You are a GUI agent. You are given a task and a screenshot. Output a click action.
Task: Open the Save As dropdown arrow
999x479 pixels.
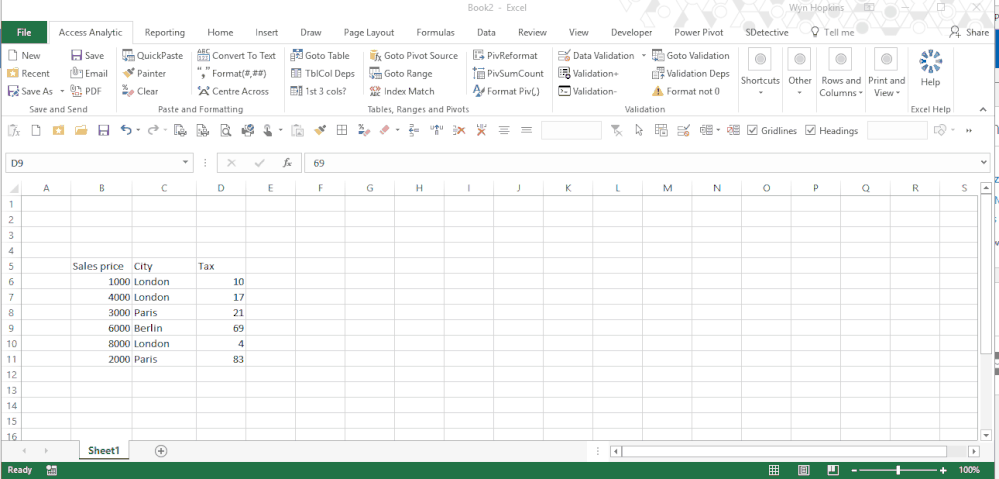tap(62, 91)
